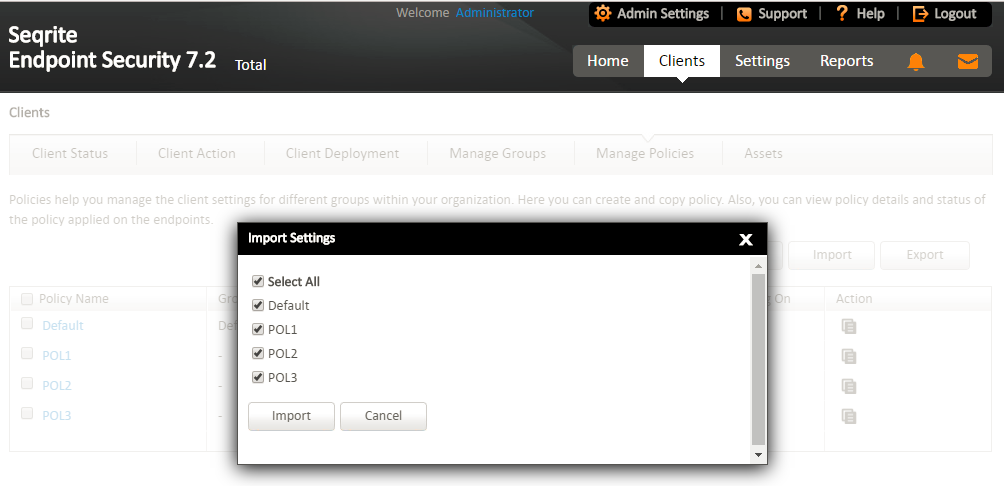Image resolution: width=1004 pixels, height=486 pixels.
Task: Uncheck POL2 in Import Settings dialog
Action: (258, 353)
